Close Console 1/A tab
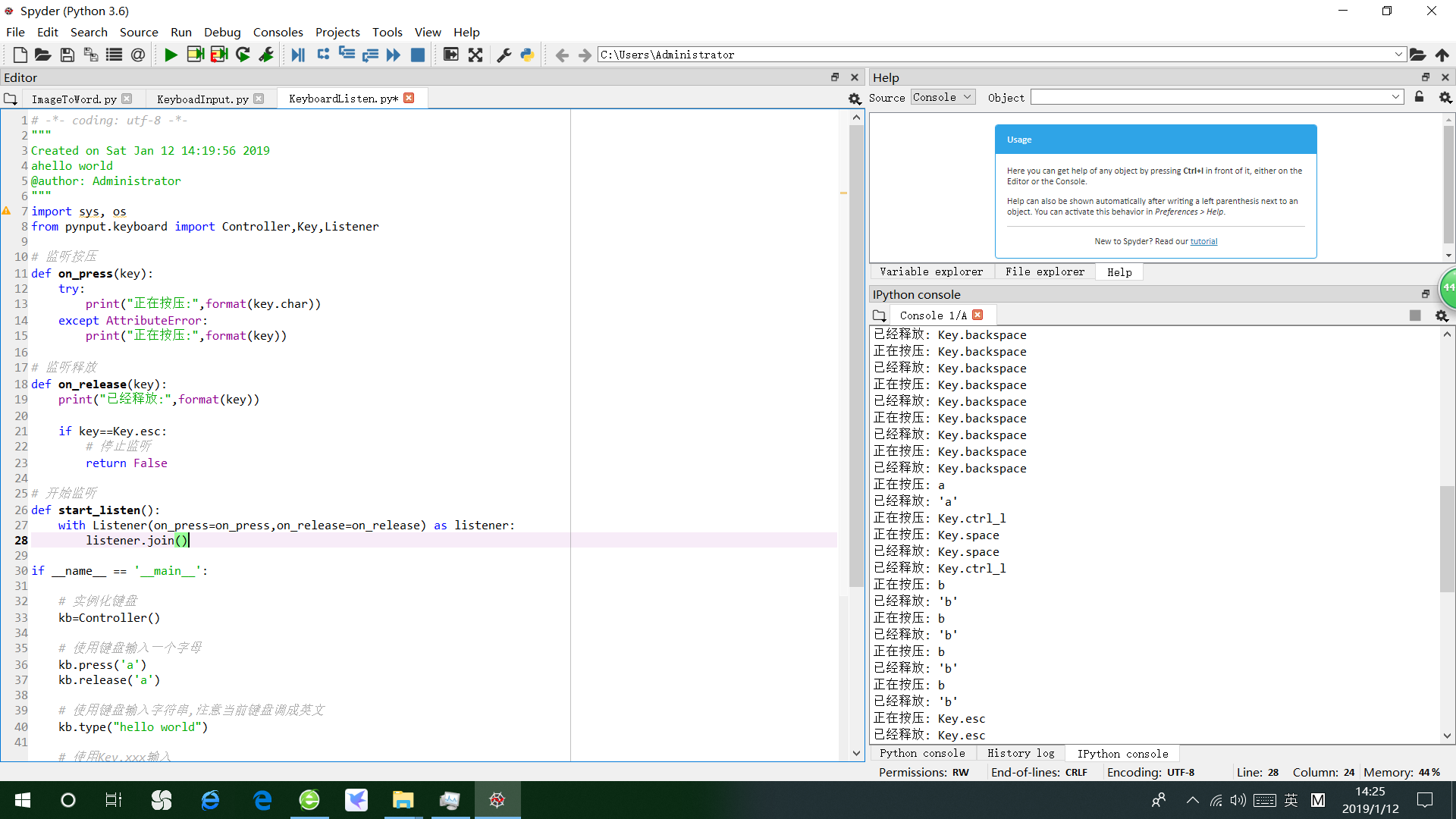Image resolution: width=1456 pixels, height=819 pixels. coord(977,315)
